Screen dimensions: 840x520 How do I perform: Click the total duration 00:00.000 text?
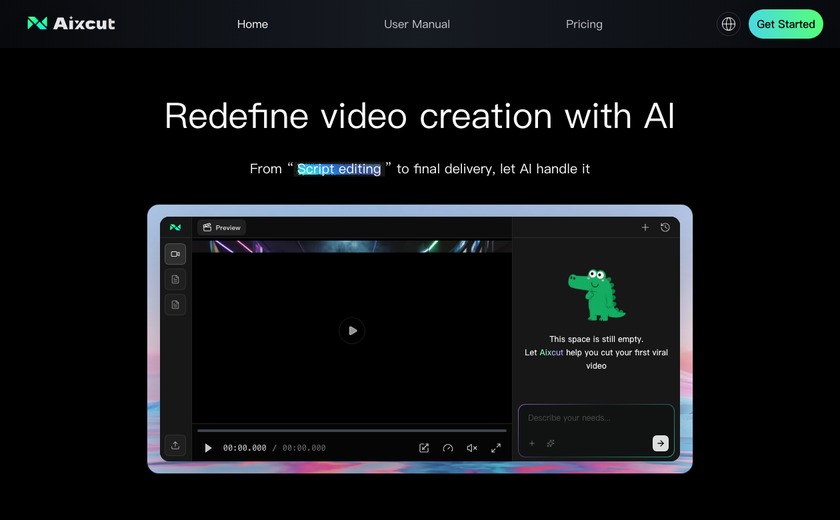[304, 448]
